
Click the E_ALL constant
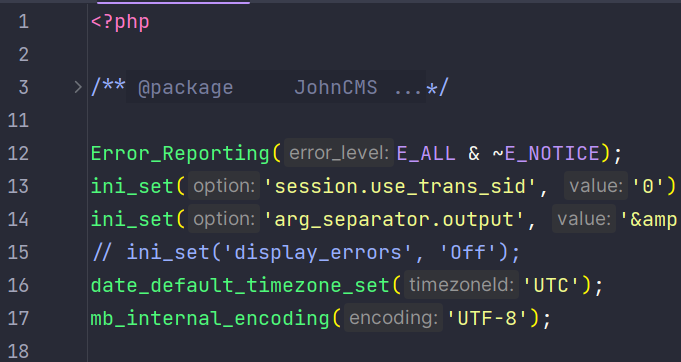pos(426,153)
